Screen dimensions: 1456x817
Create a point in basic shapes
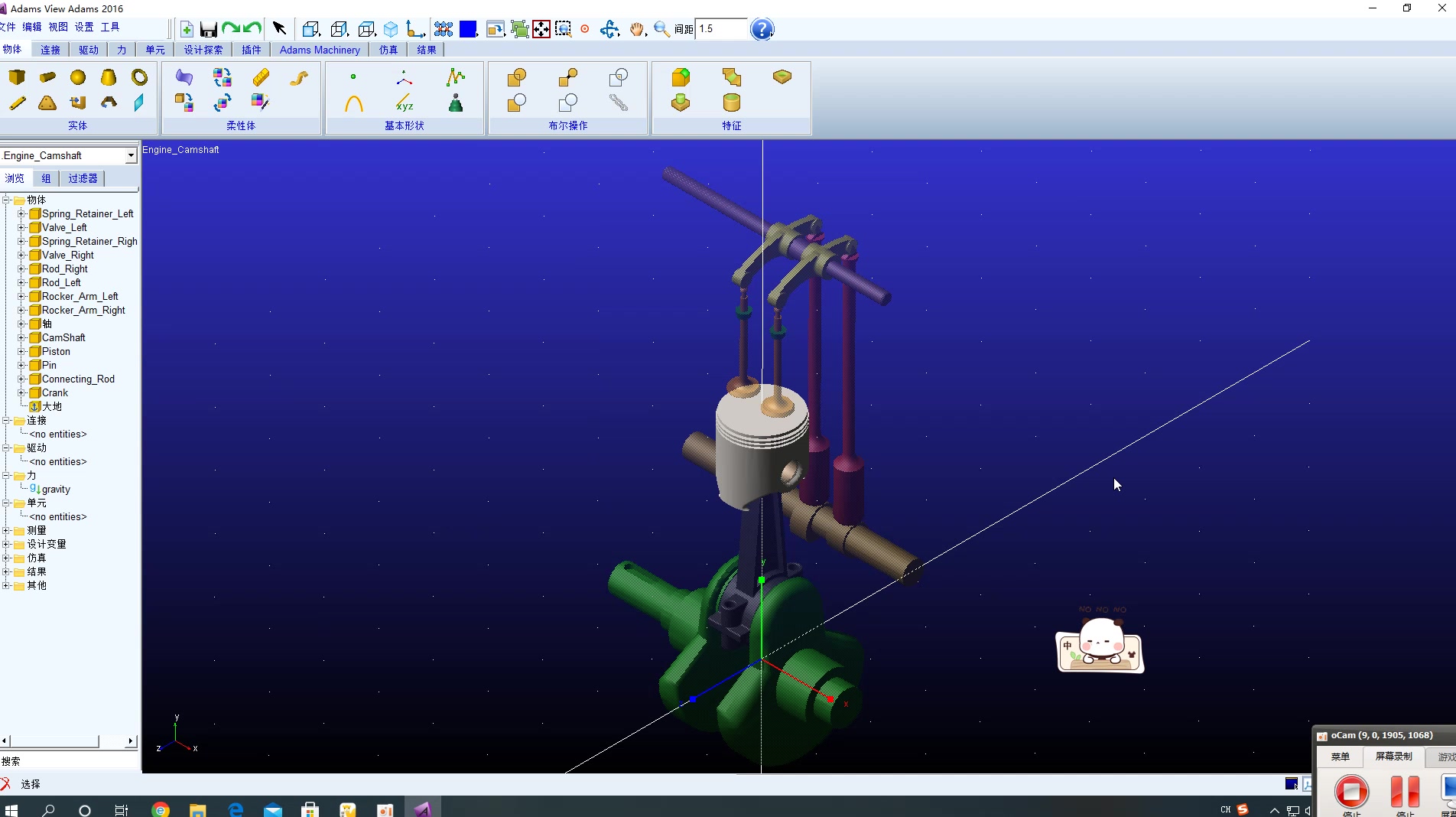coord(353,77)
